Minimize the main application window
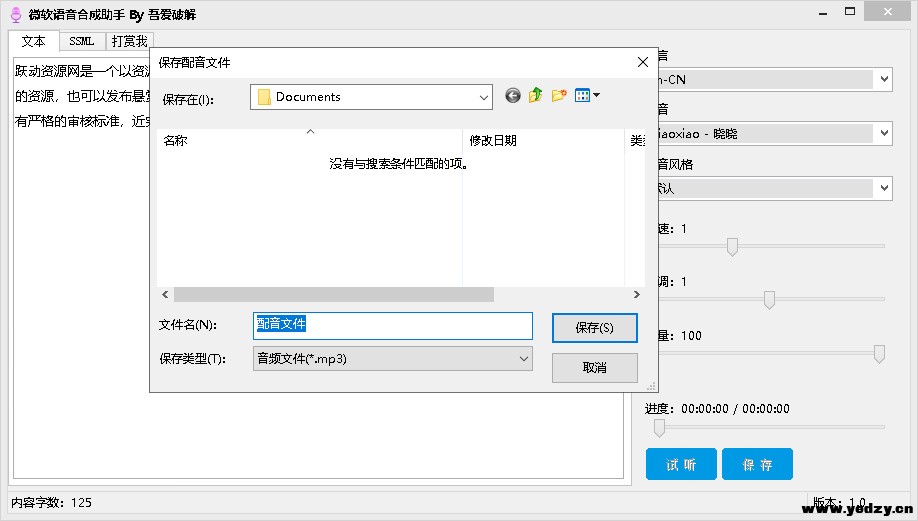Screen dimensions: 918x521 [x=823, y=13]
